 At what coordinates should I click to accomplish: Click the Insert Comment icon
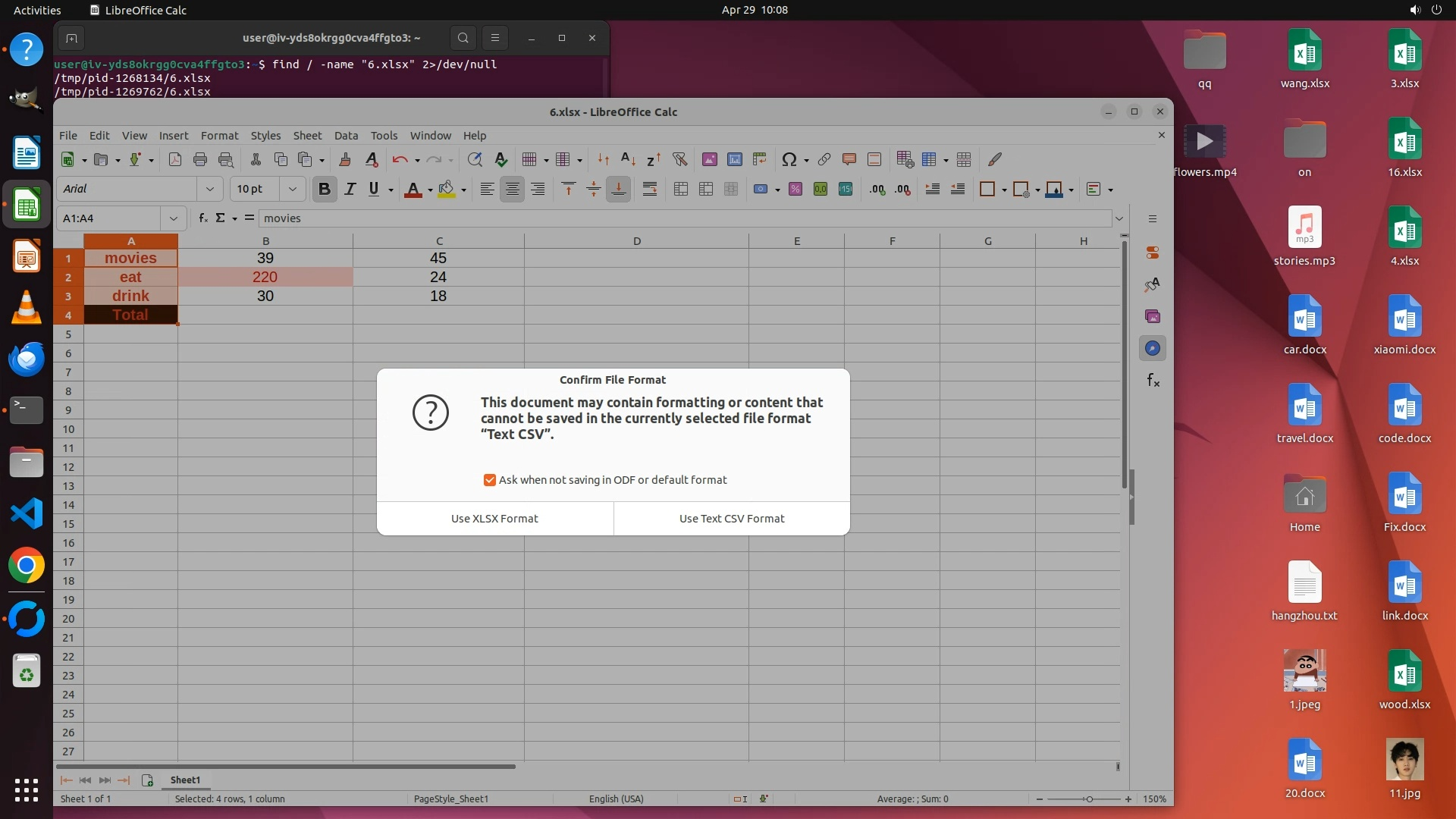849,159
